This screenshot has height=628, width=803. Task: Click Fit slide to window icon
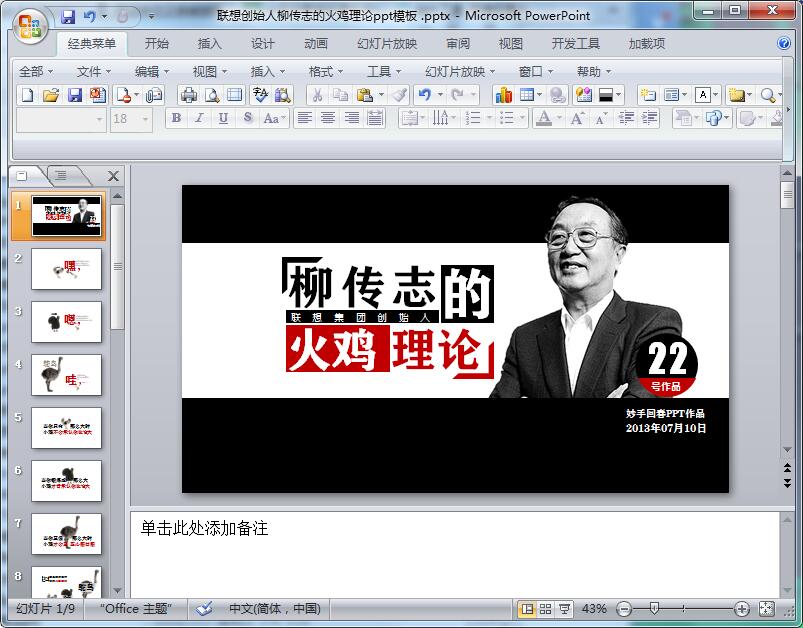tap(766, 609)
